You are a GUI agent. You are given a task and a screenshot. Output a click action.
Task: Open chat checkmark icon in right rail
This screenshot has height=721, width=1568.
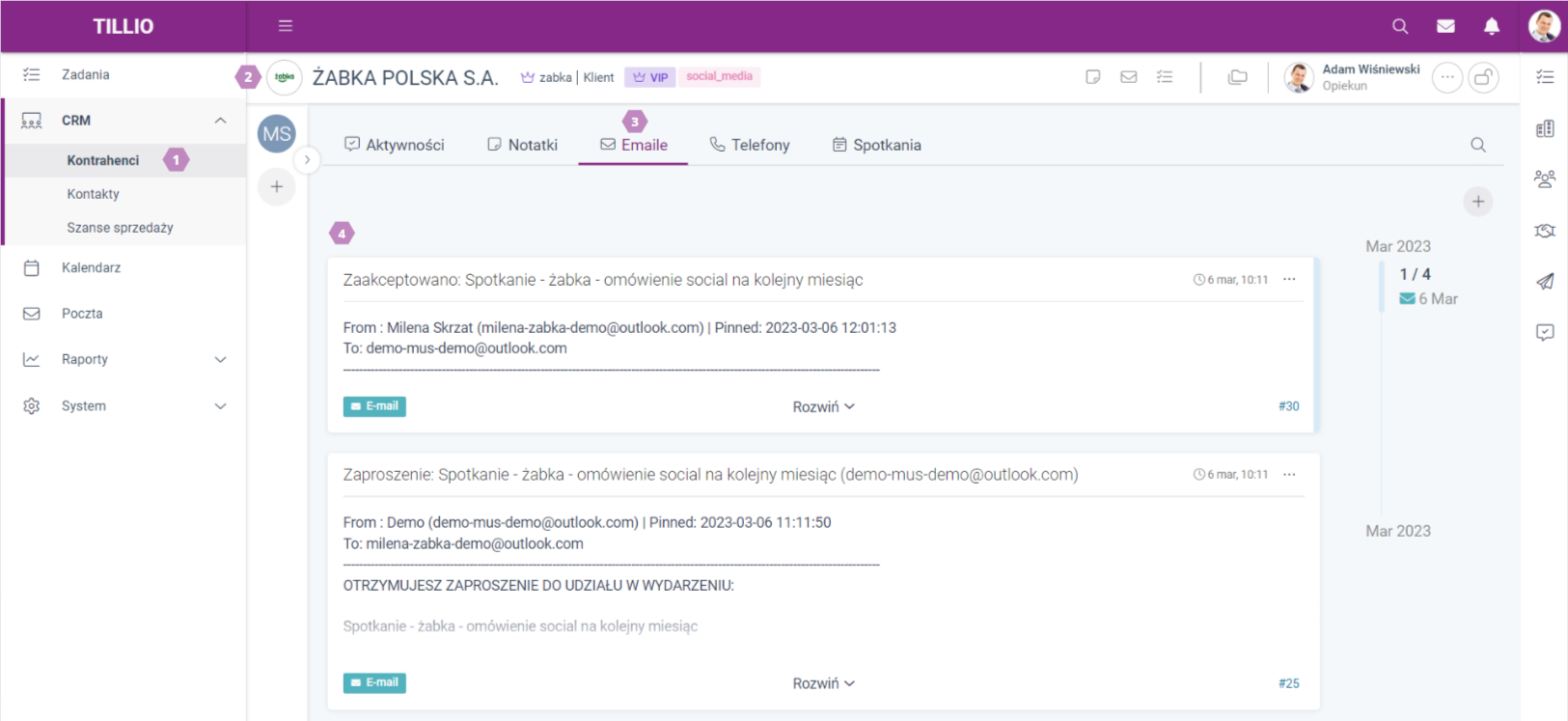click(x=1545, y=332)
